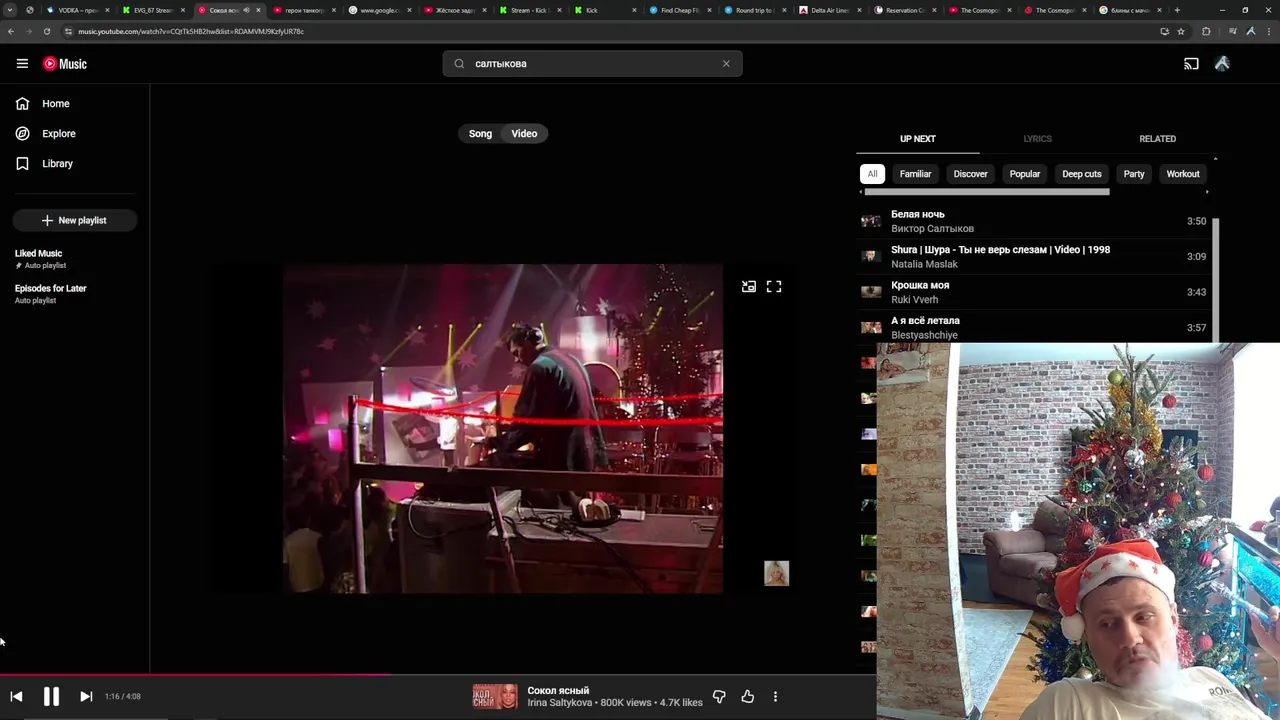Image resolution: width=1280 pixels, height=720 pixels.
Task: Click the filter chips horizontal scrollbar
Action: click(986, 192)
